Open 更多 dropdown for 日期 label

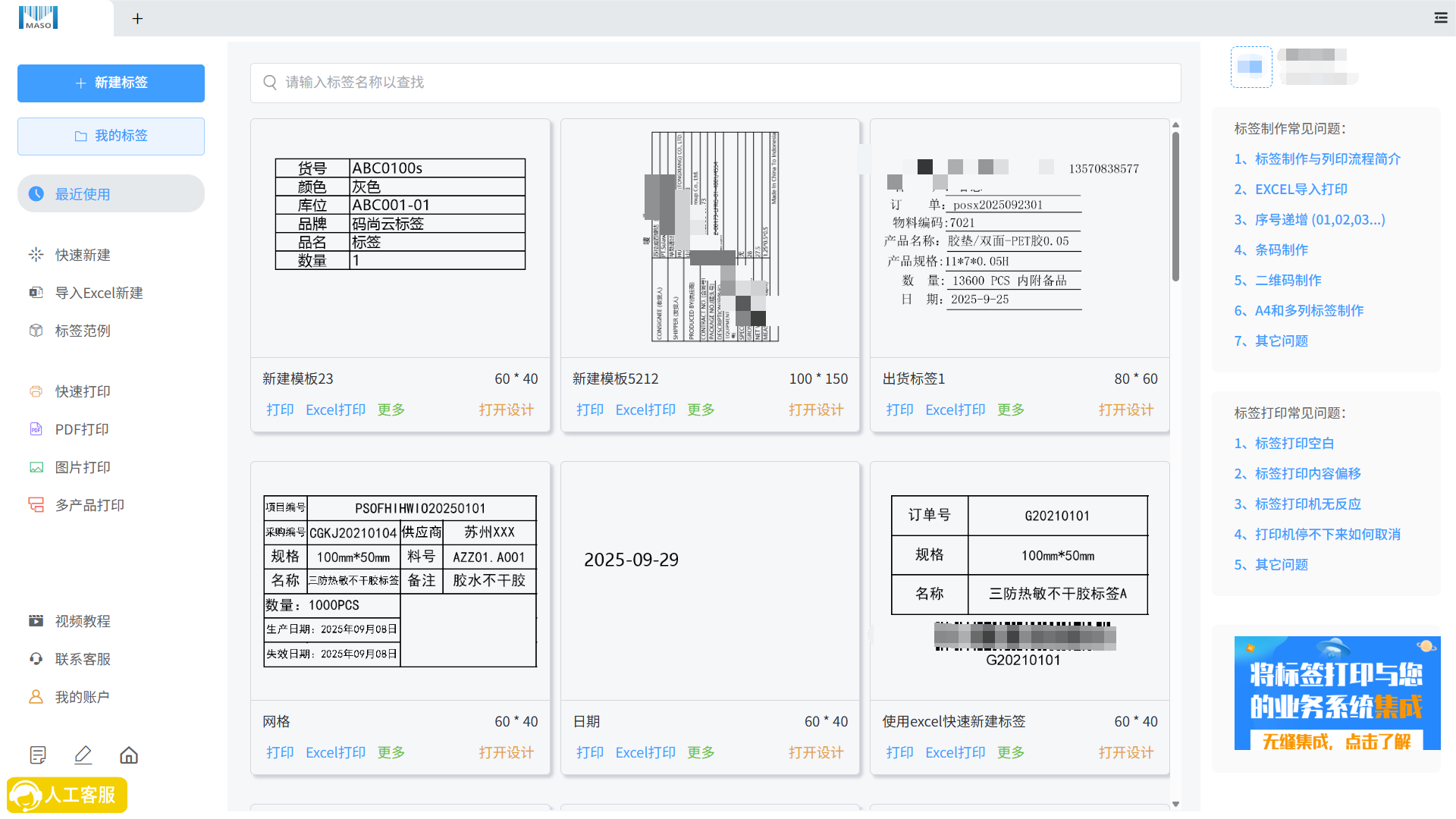[700, 752]
